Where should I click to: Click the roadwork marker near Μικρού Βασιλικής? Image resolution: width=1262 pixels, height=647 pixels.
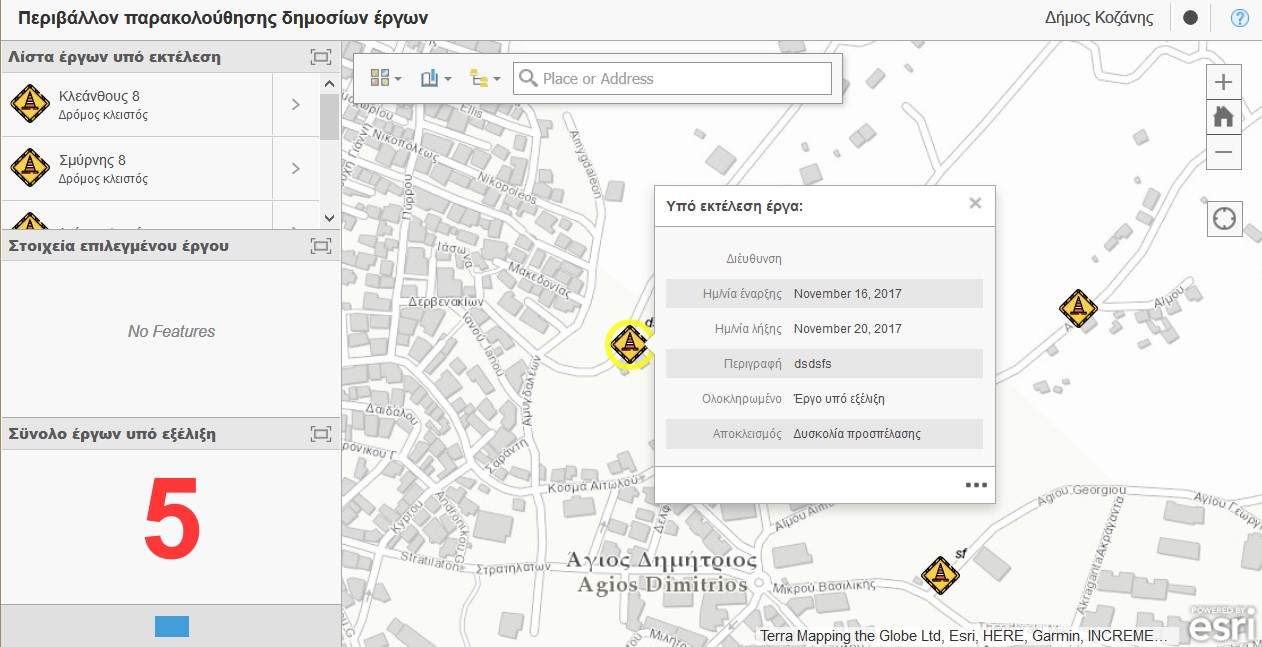pyautogui.click(x=940, y=575)
